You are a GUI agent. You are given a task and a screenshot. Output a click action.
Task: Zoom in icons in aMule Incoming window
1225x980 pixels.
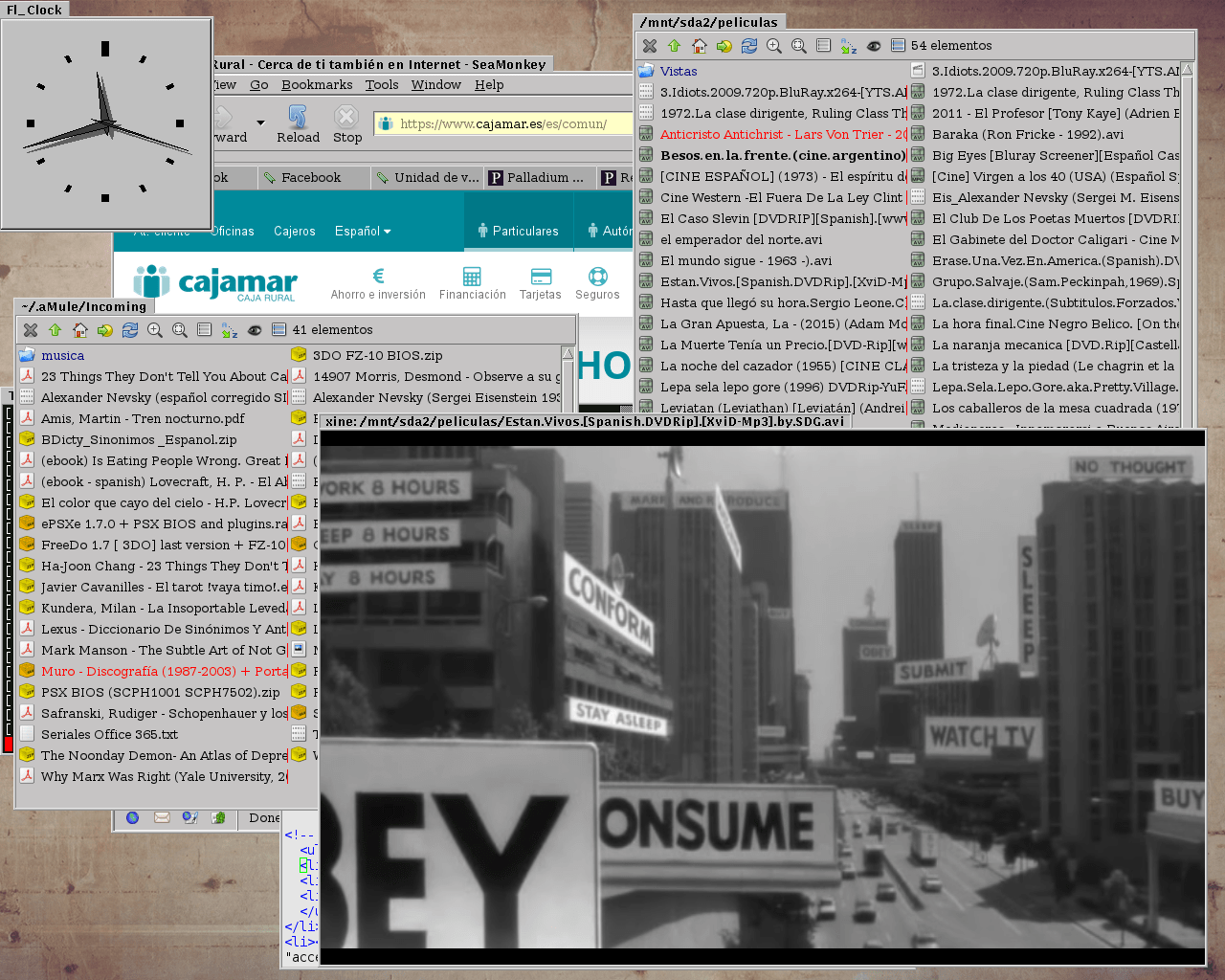[x=155, y=330]
